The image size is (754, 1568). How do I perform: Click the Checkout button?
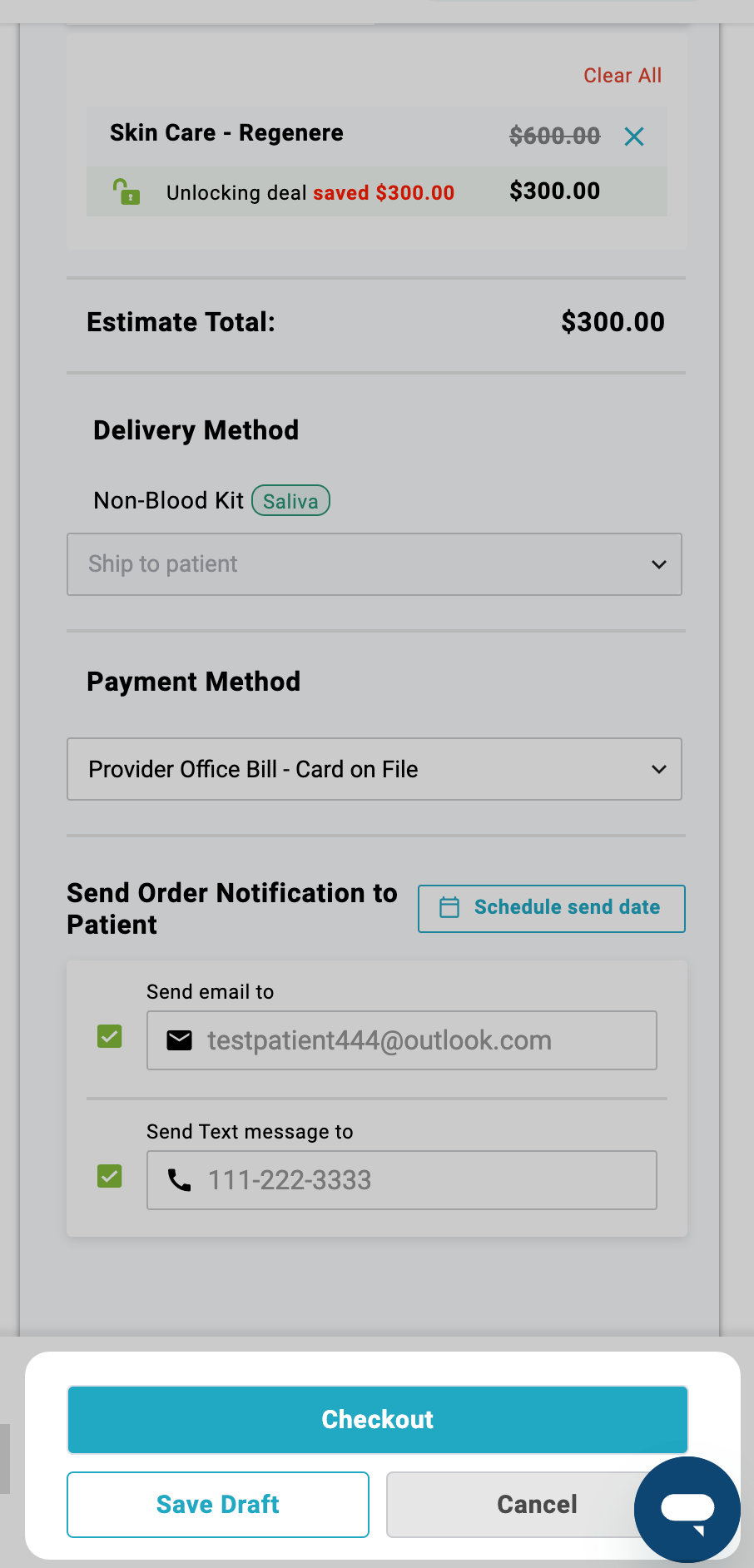click(x=378, y=1420)
